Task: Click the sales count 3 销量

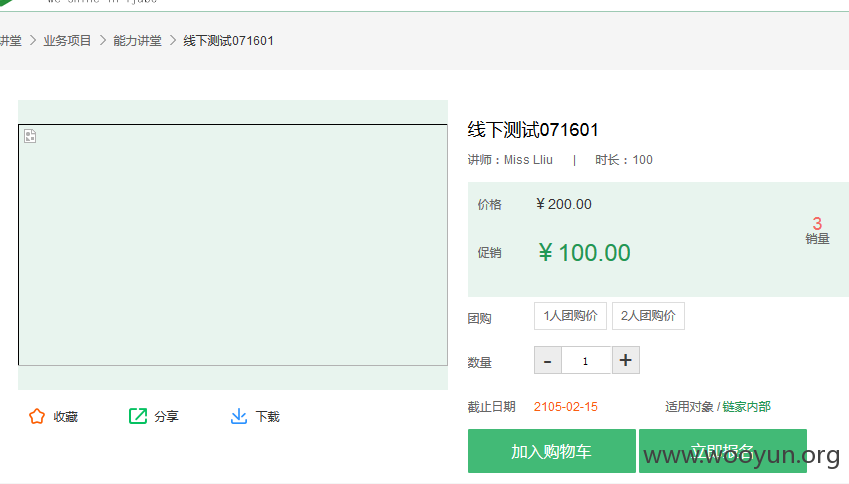Action: point(817,230)
